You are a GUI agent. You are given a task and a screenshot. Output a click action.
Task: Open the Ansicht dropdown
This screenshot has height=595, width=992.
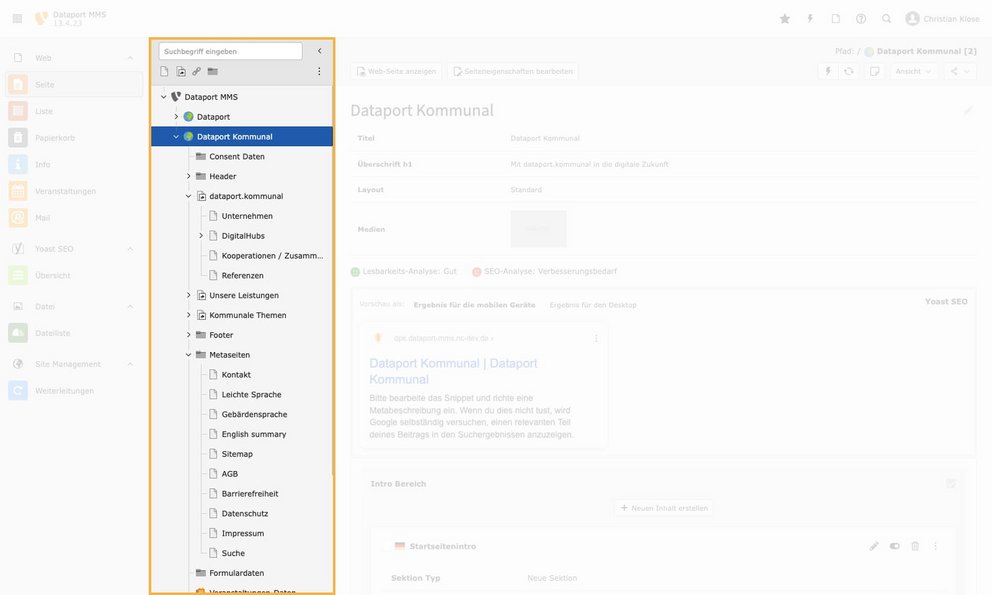pos(914,71)
